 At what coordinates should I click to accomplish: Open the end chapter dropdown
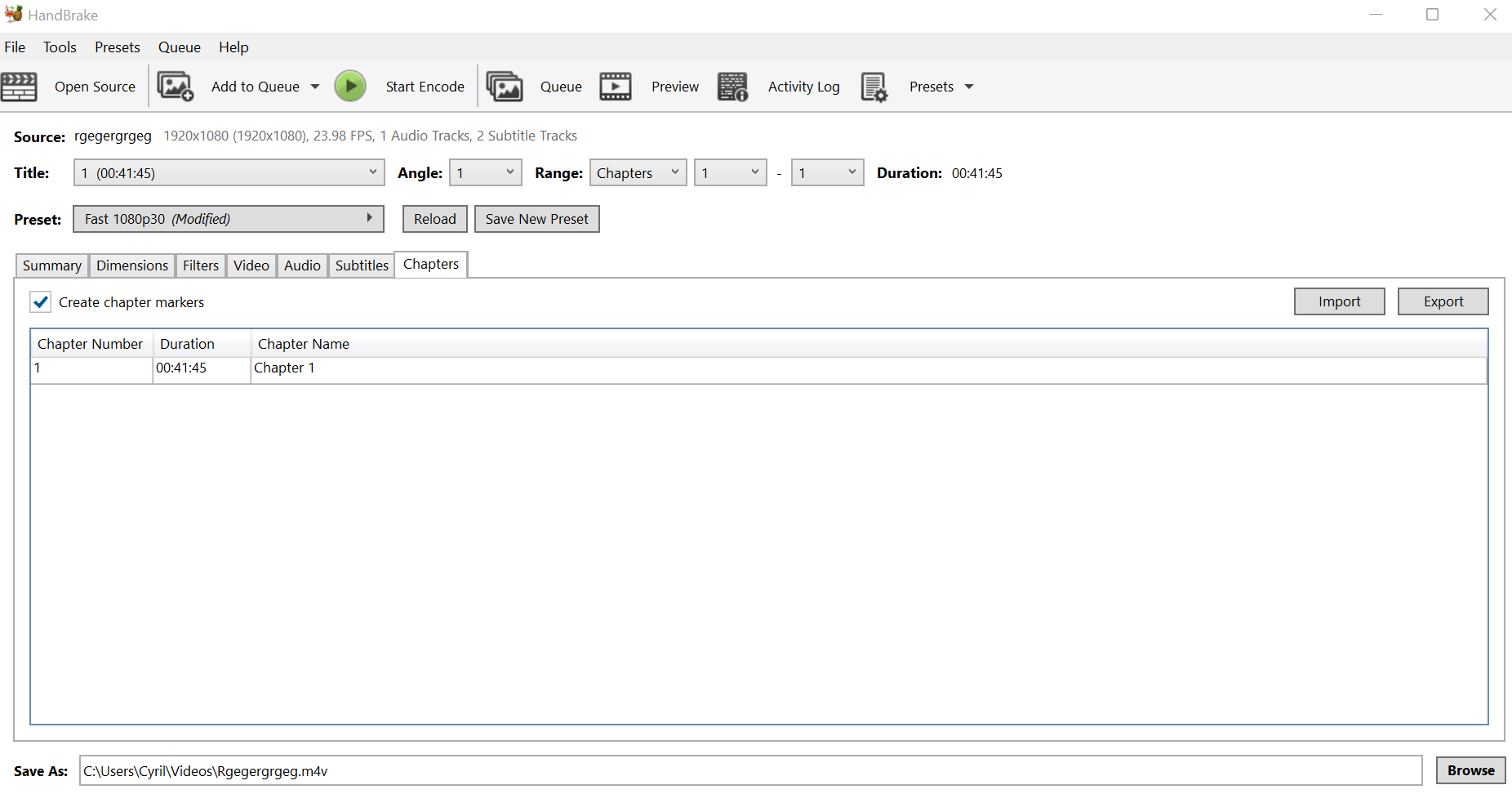pos(828,172)
